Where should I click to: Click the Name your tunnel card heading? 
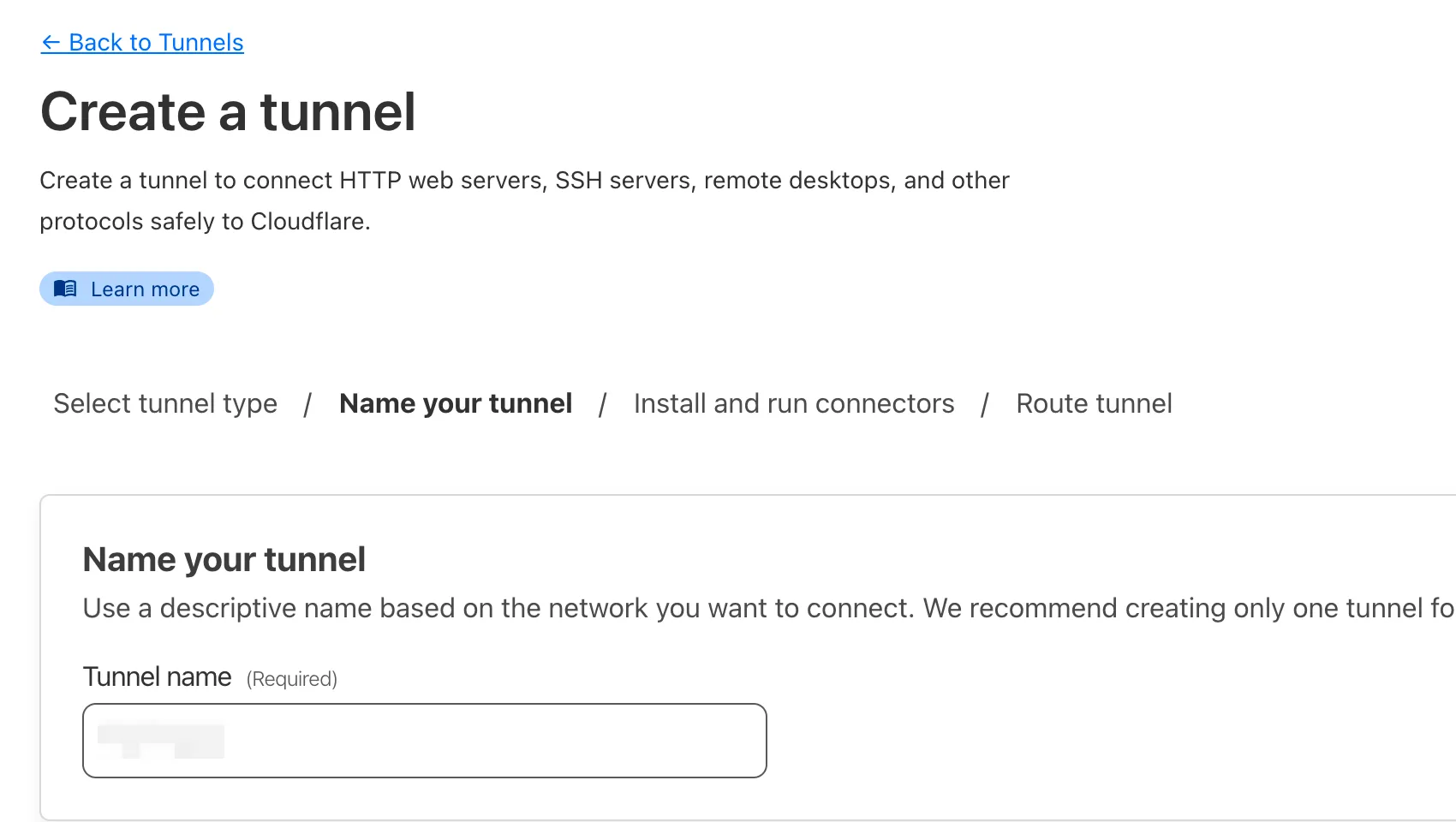(x=224, y=560)
